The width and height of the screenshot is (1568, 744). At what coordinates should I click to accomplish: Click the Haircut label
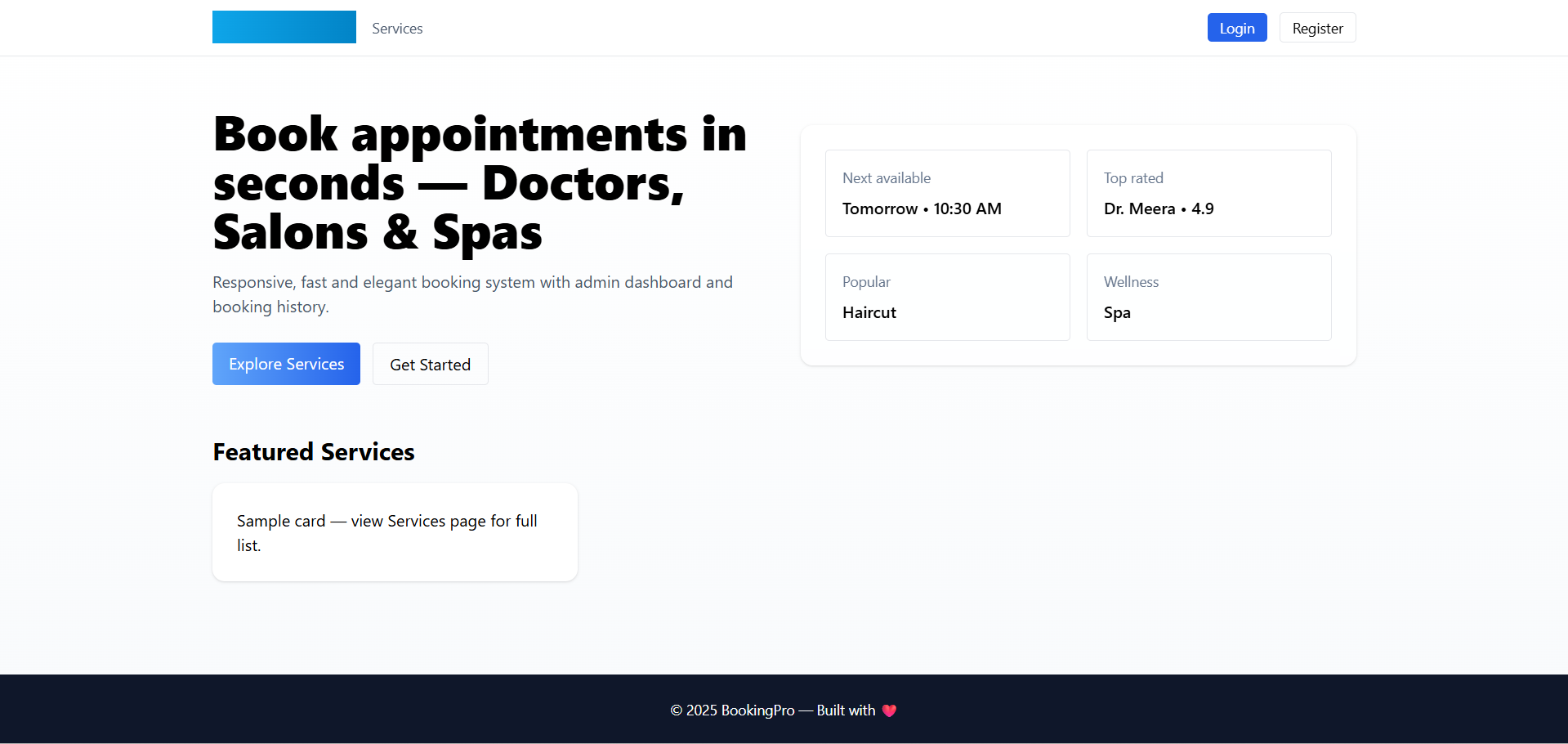[869, 312]
